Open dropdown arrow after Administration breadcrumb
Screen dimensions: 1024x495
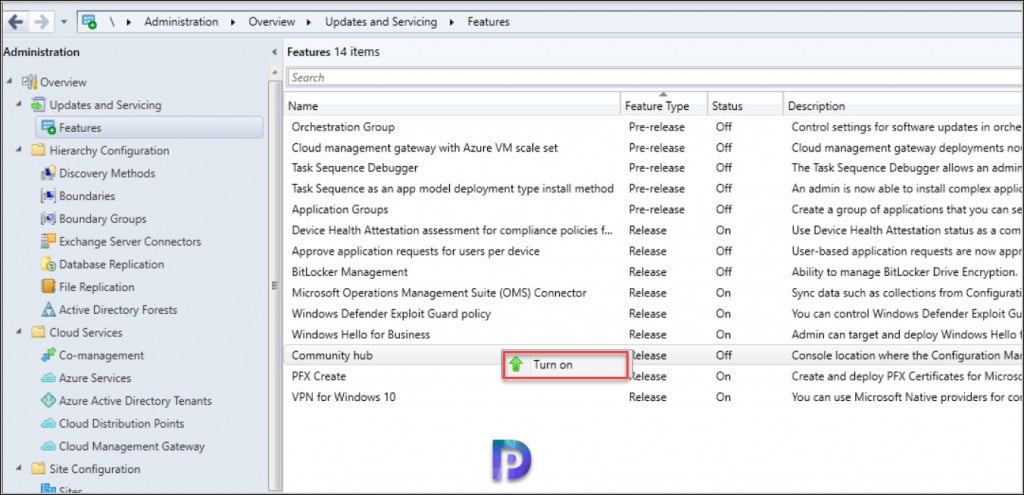point(233,22)
